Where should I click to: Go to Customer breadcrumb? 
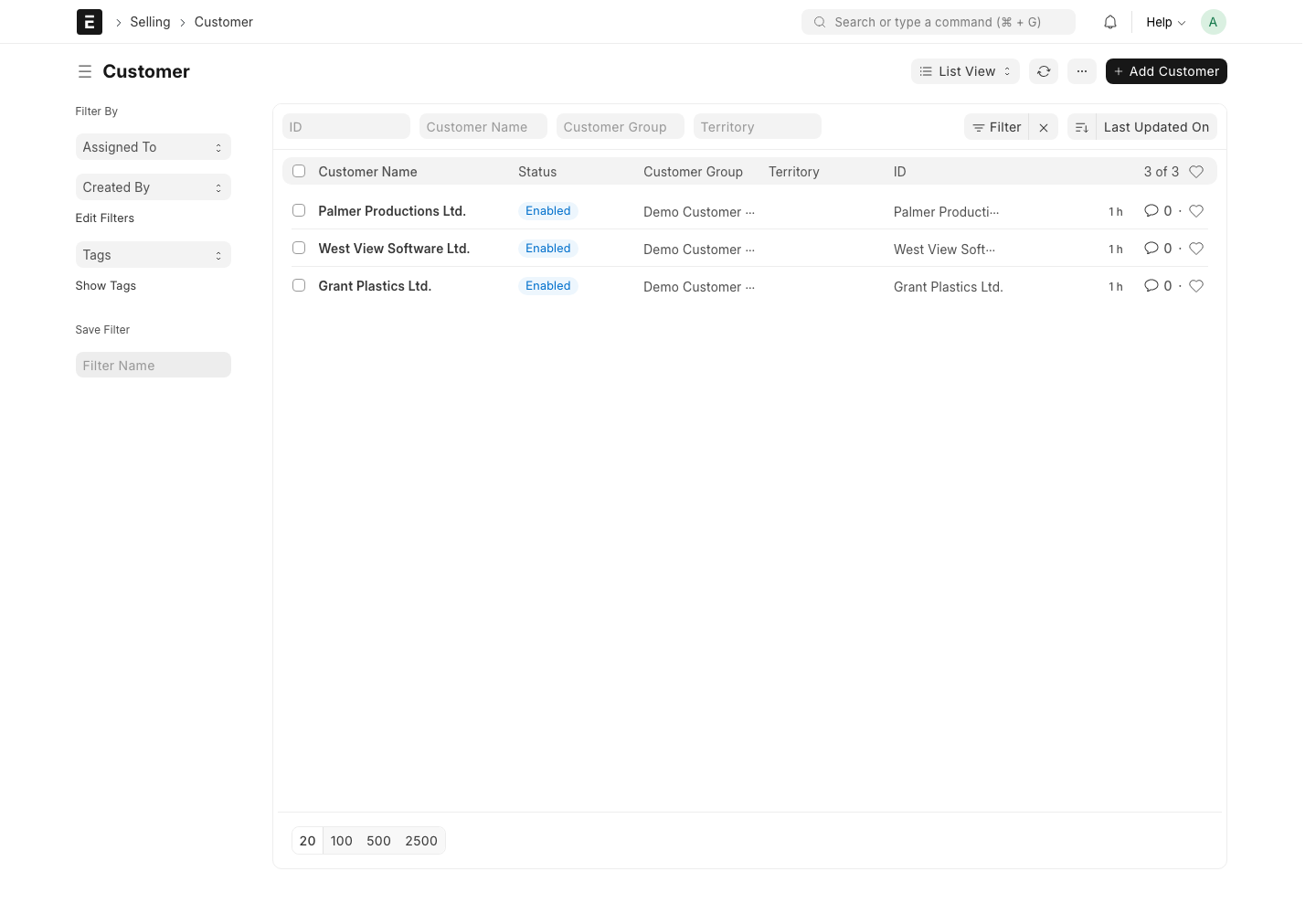point(224,22)
